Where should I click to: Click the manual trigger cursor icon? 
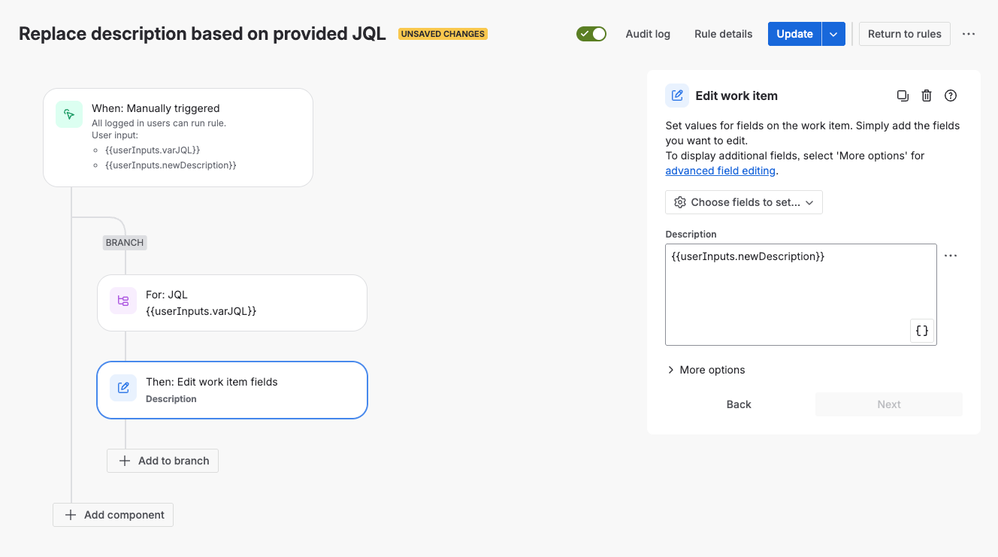tap(69, 115)
